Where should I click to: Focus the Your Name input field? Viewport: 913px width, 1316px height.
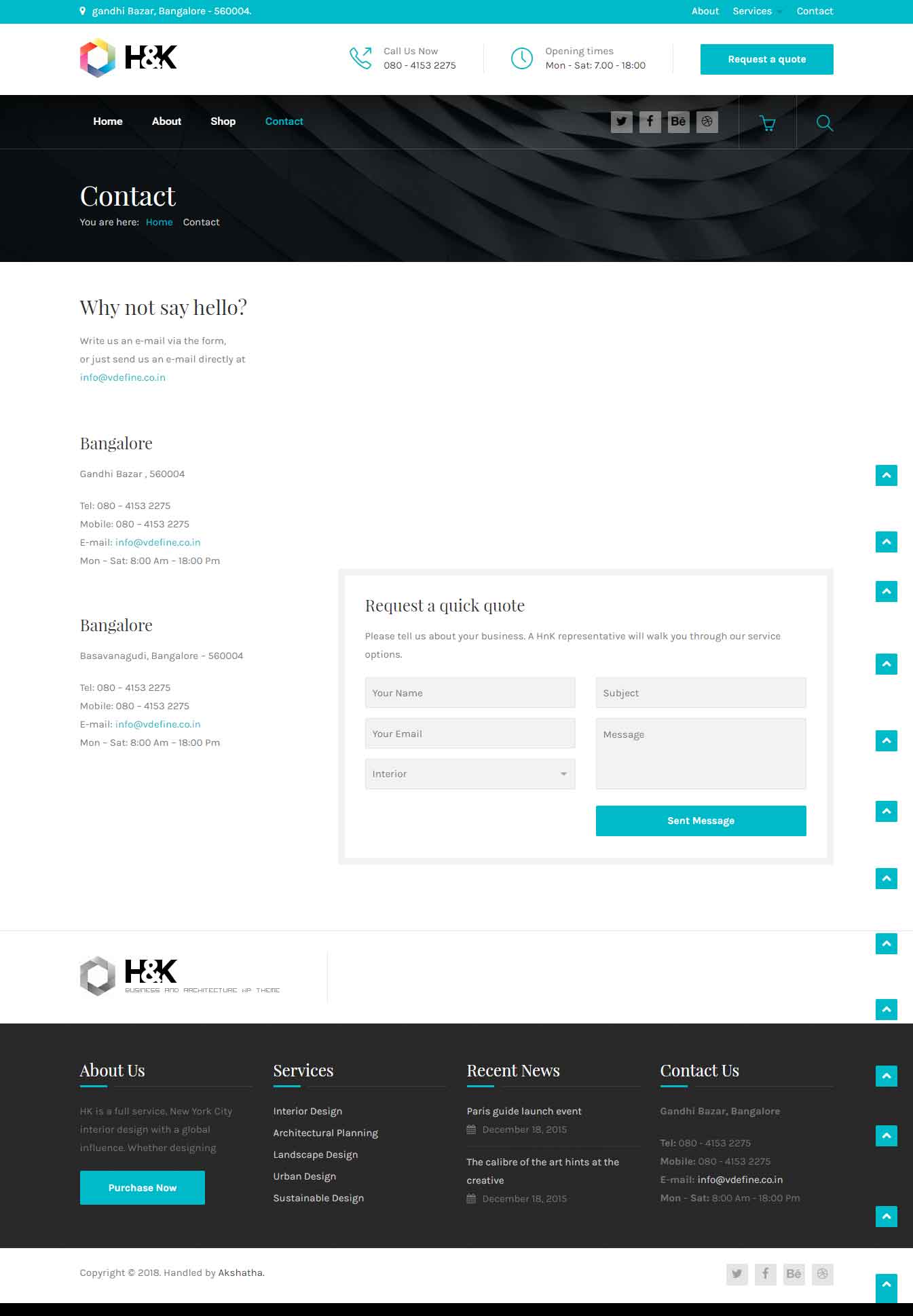tap(470, 693)
